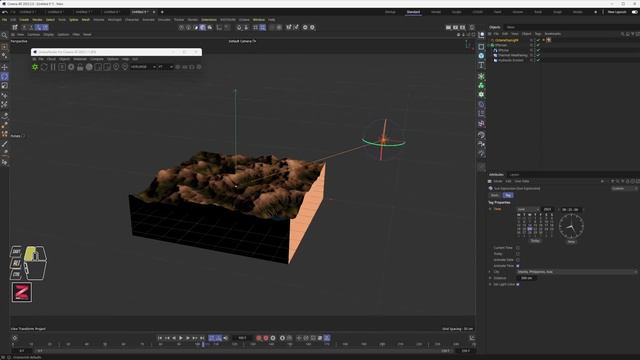This screenshot has height=360, width=640.
Task: Open the Extensions menu
Action: [x=209, y=20]
